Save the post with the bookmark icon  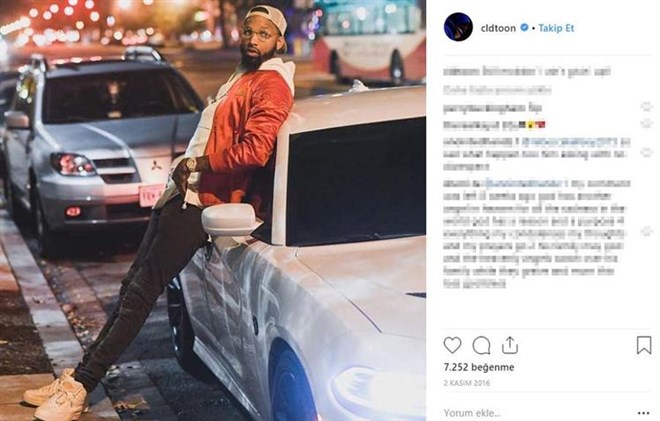pos(644,345)
